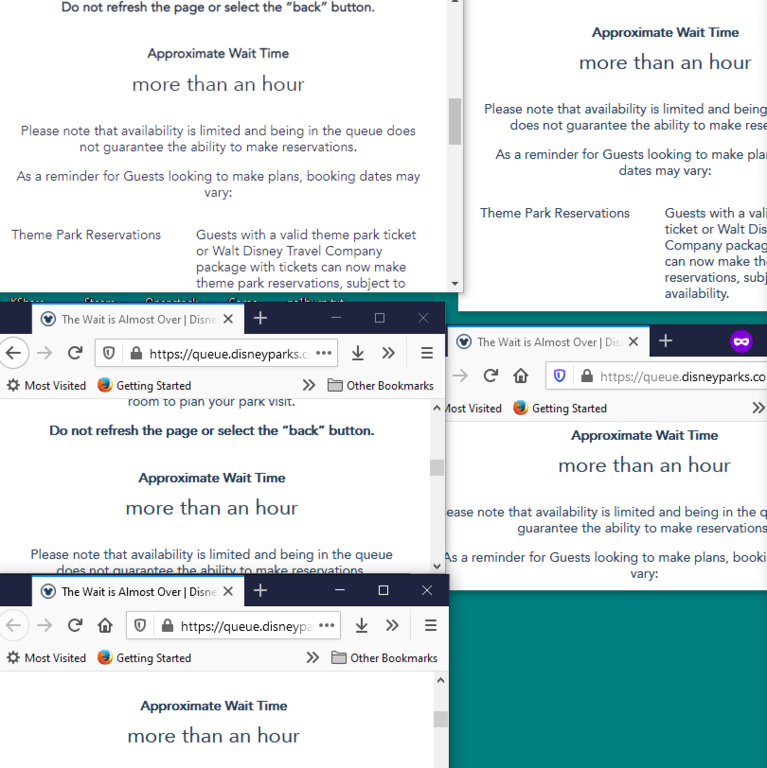Go back in the middle-left Firefox window
This screenshot has width=767, height=768.
tap(13, 353)
